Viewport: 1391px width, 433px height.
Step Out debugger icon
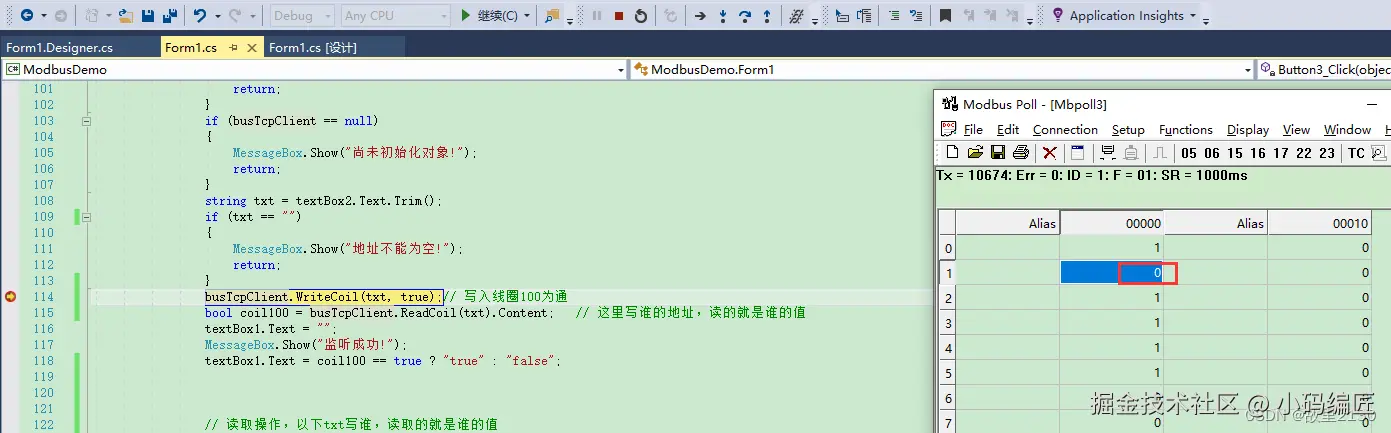point(767,16)
